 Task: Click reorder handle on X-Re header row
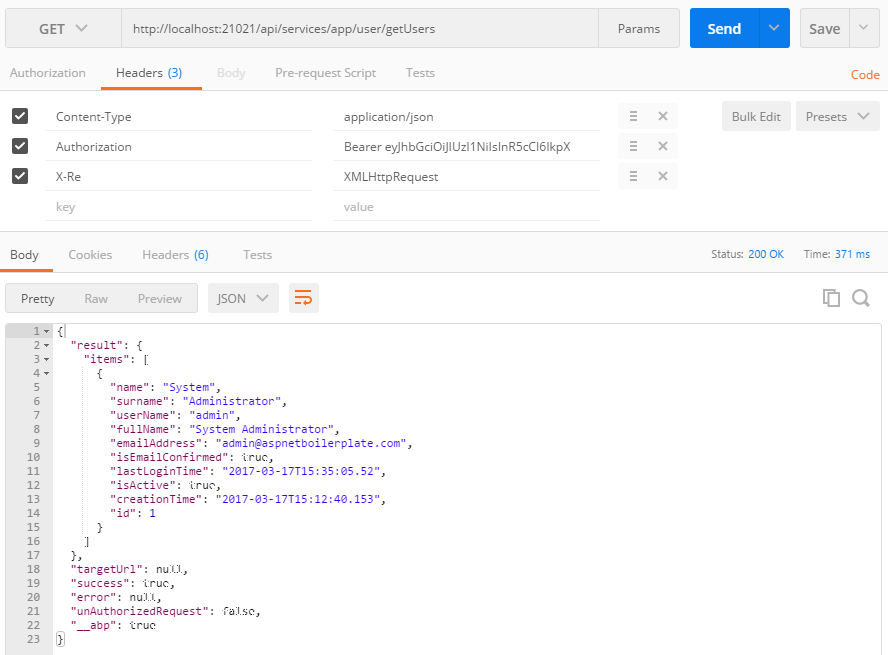point(633,176)
